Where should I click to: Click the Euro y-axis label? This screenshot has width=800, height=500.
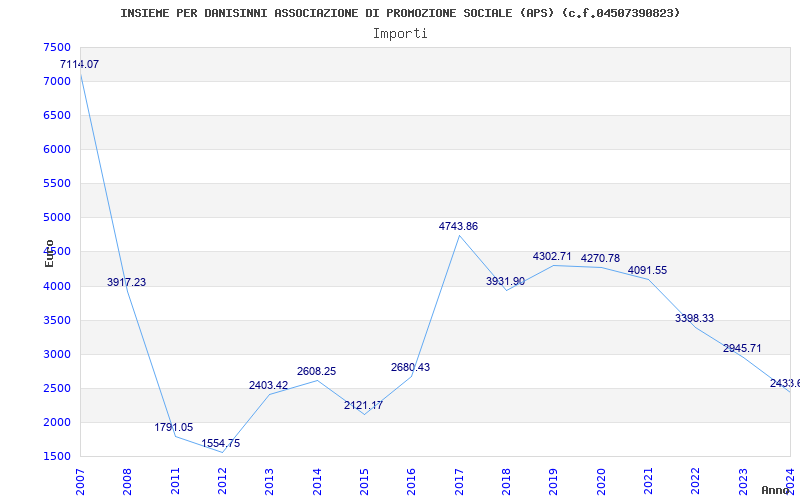49,253
